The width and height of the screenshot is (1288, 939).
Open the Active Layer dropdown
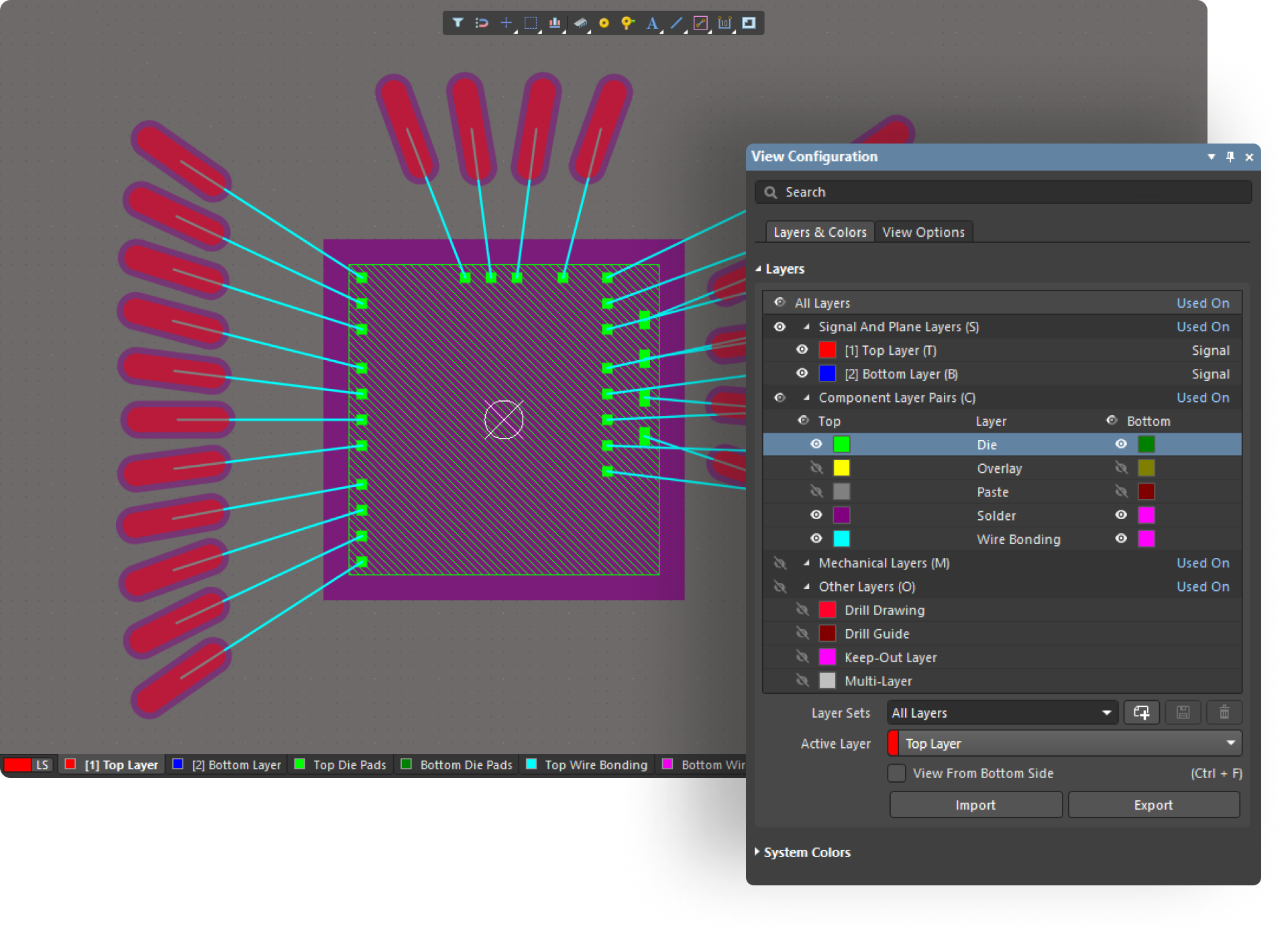(1065, 743)
